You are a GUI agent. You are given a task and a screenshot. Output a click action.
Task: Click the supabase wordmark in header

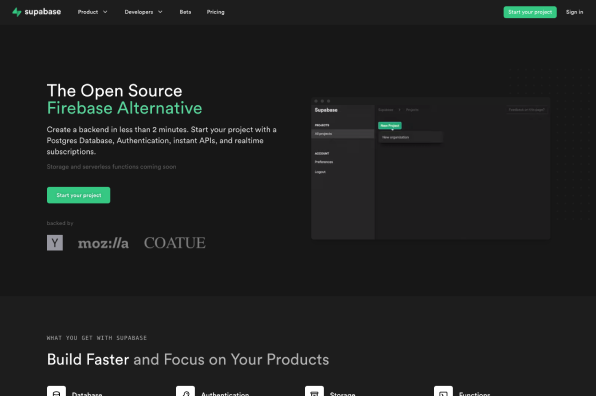click(x=43, y=12)
